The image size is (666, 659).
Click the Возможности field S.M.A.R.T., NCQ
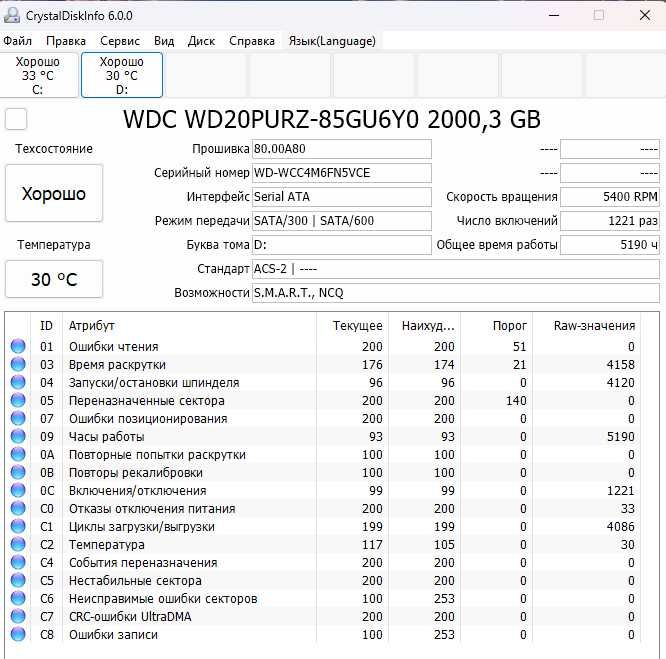(456, 293)
